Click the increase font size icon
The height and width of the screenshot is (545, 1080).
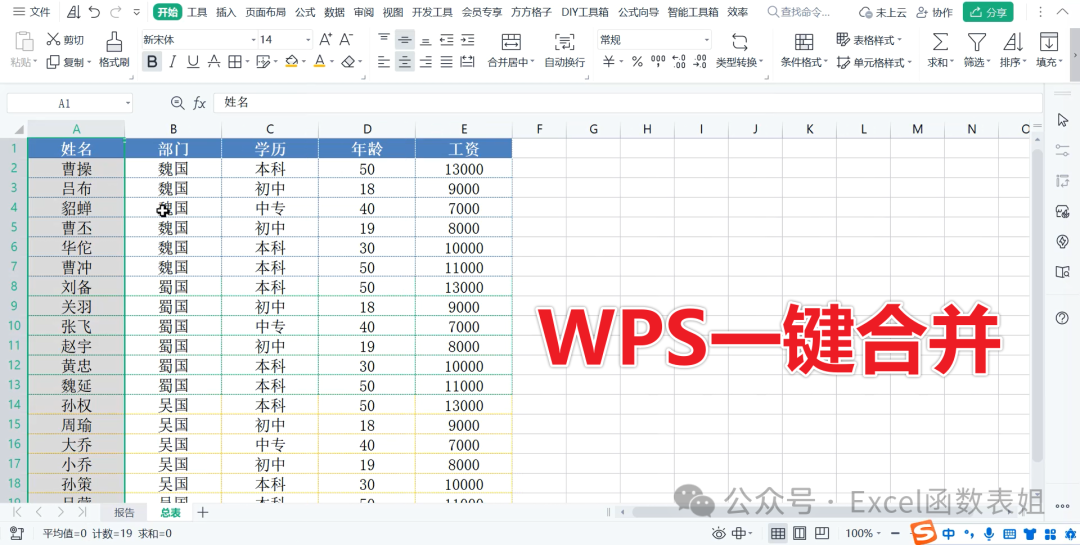click(x=325, y=40)
